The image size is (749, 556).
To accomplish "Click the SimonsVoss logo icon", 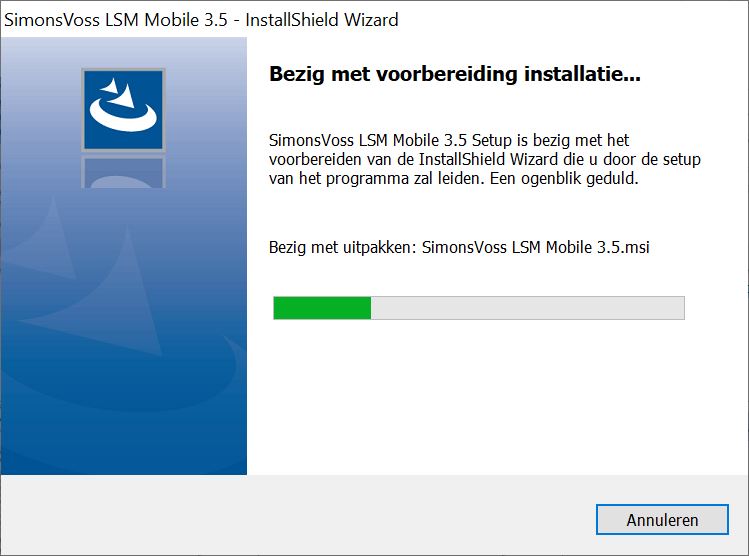I will (x=123, y=110).
